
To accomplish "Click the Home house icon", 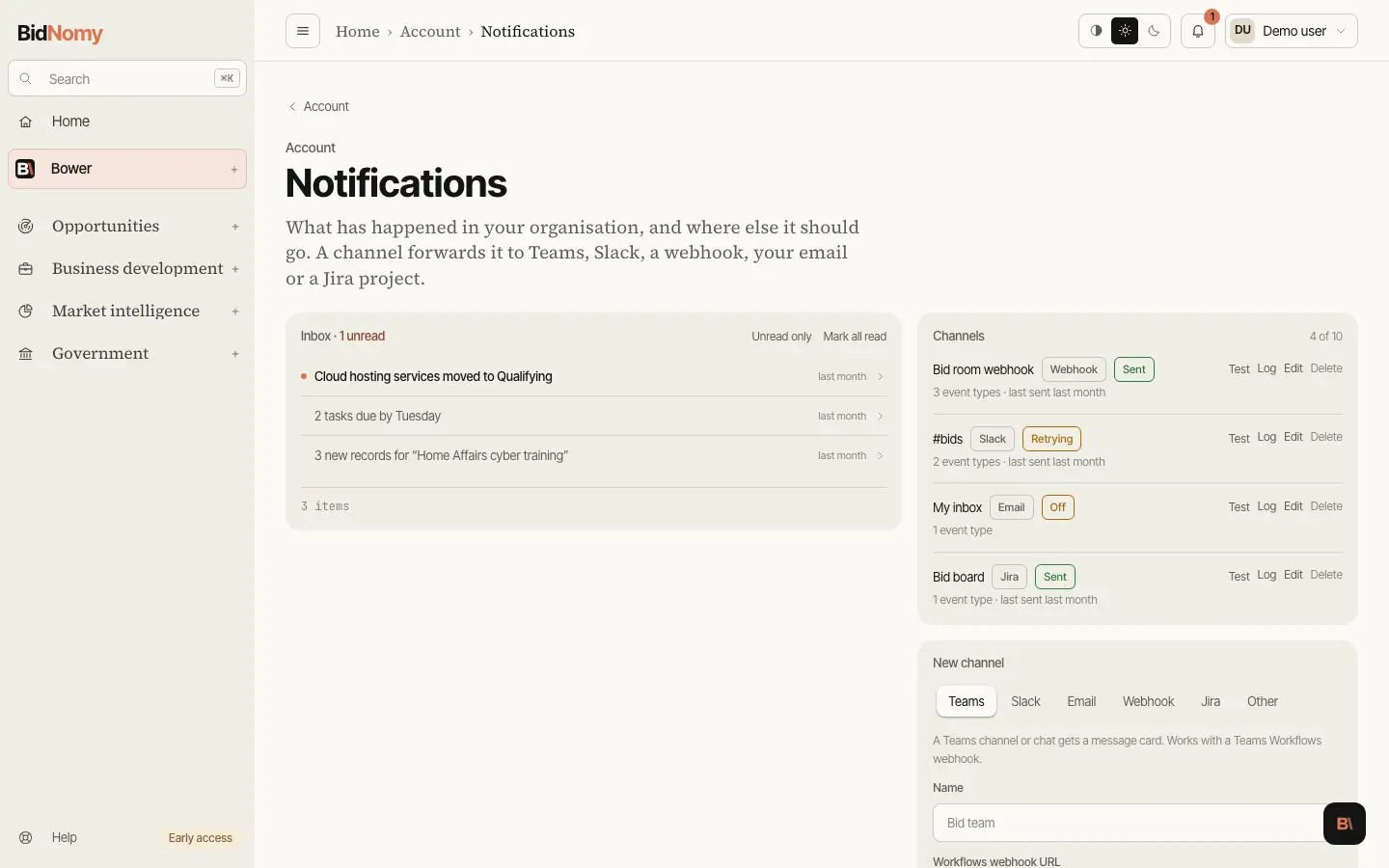I will click(x=26, y=122).
